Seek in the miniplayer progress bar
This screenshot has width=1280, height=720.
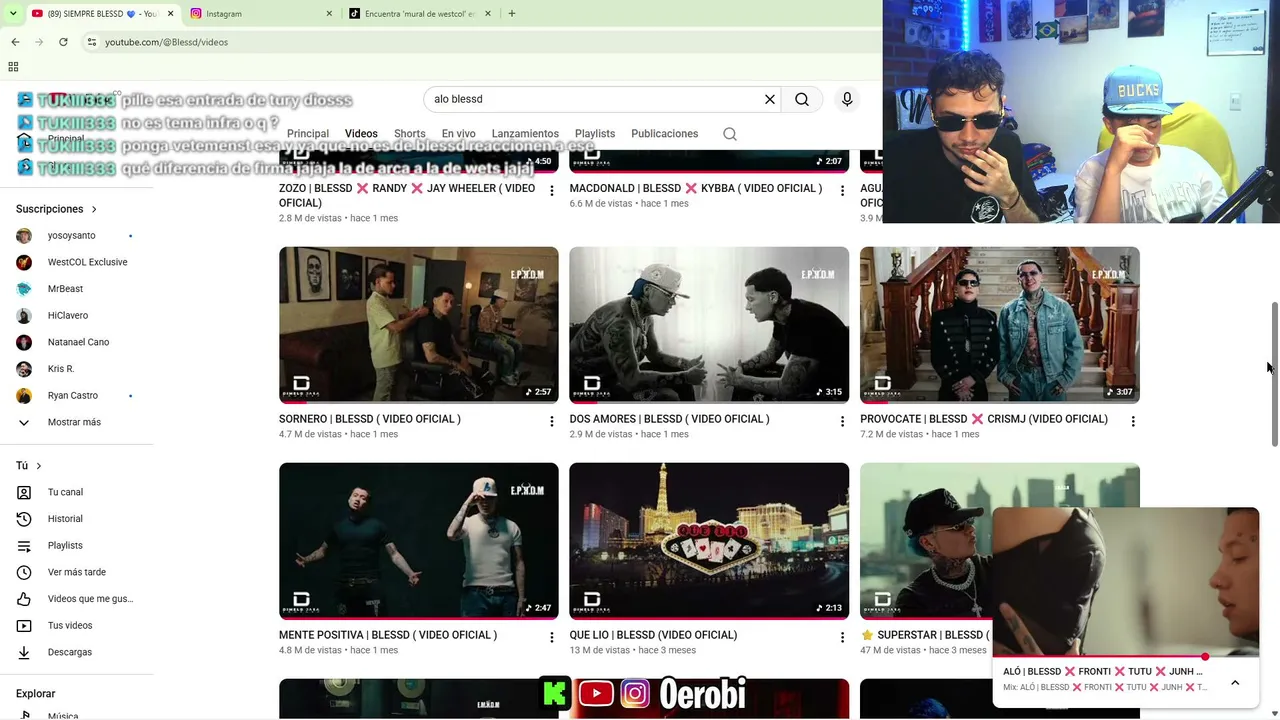pos(1125,657)
